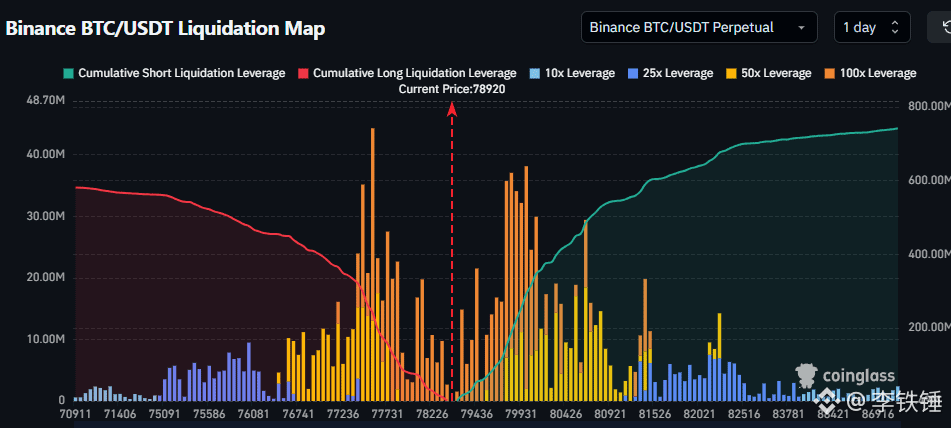Toggle Cumulative Short Liquidation Leverage legend
951x428 pixels.
click(x=174, y=73)
